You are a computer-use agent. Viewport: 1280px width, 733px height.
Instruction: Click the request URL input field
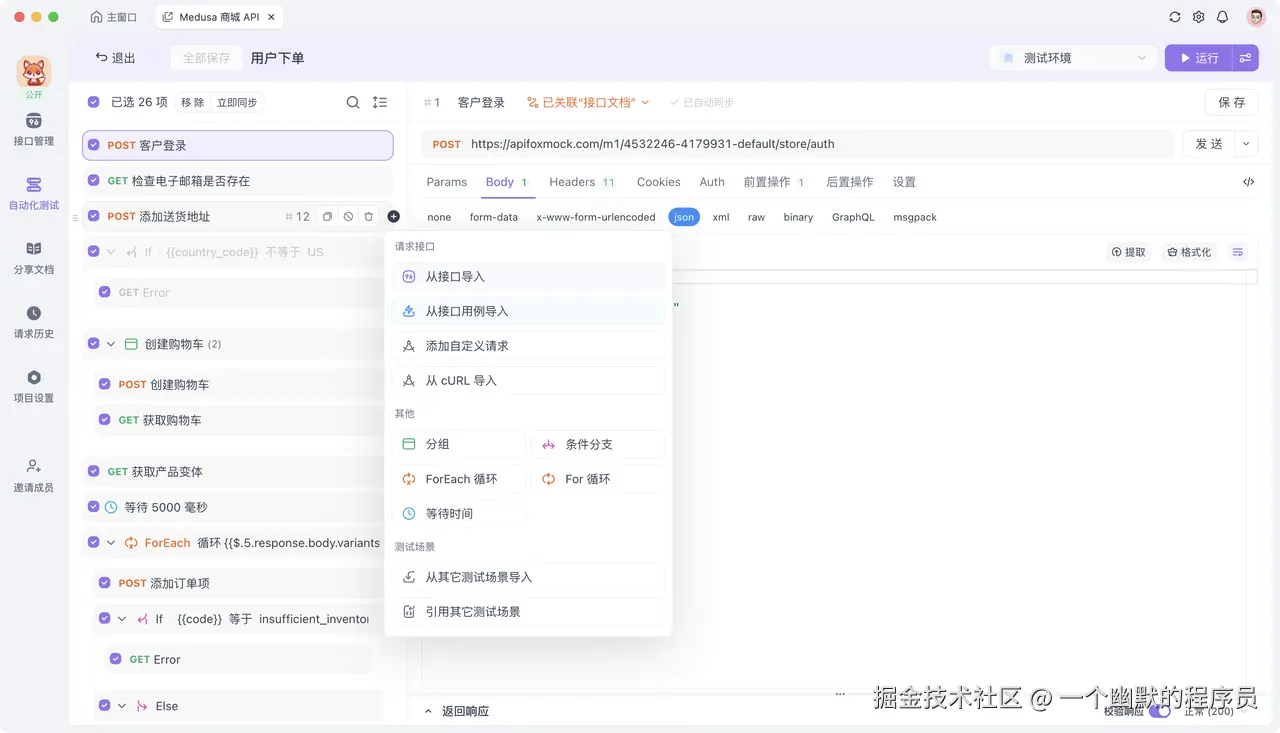pos(800,143)
